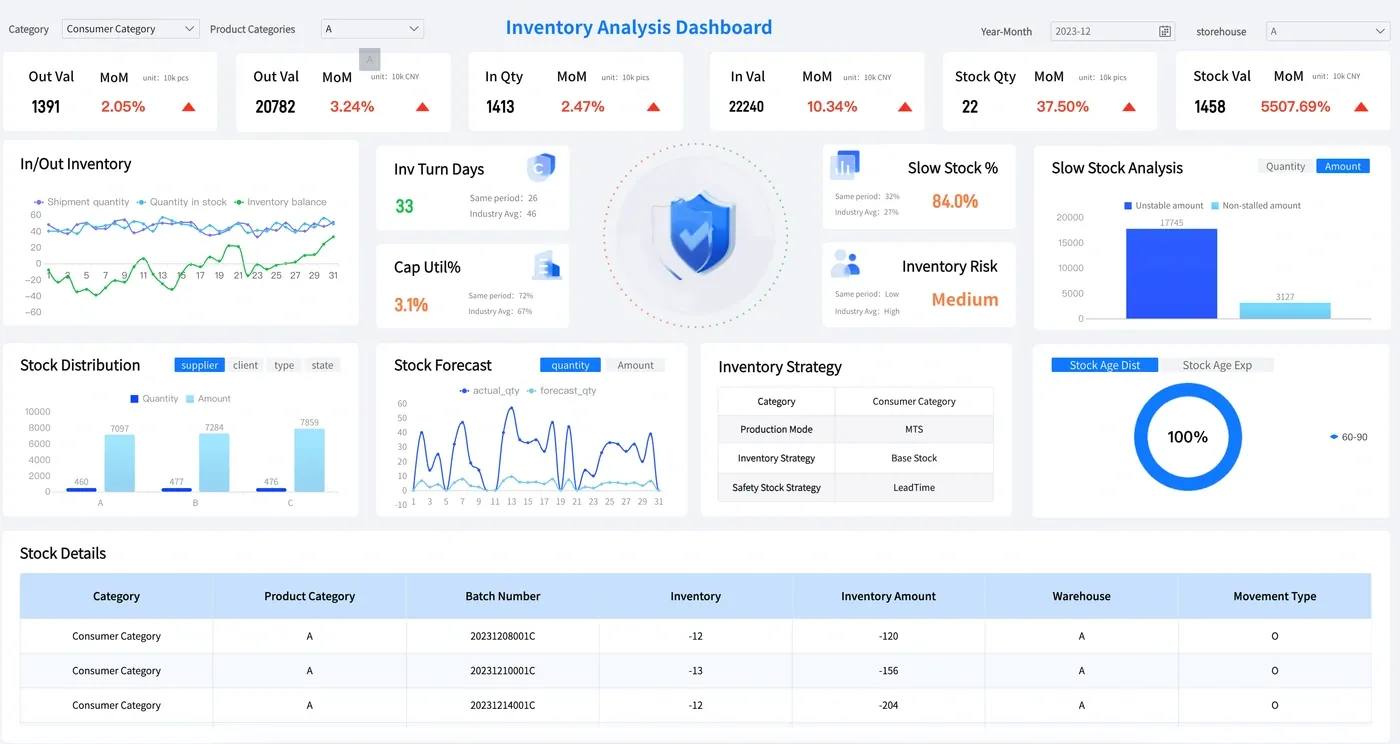Click the red up arrow beside 3.24%

click(x=422, y=107)
